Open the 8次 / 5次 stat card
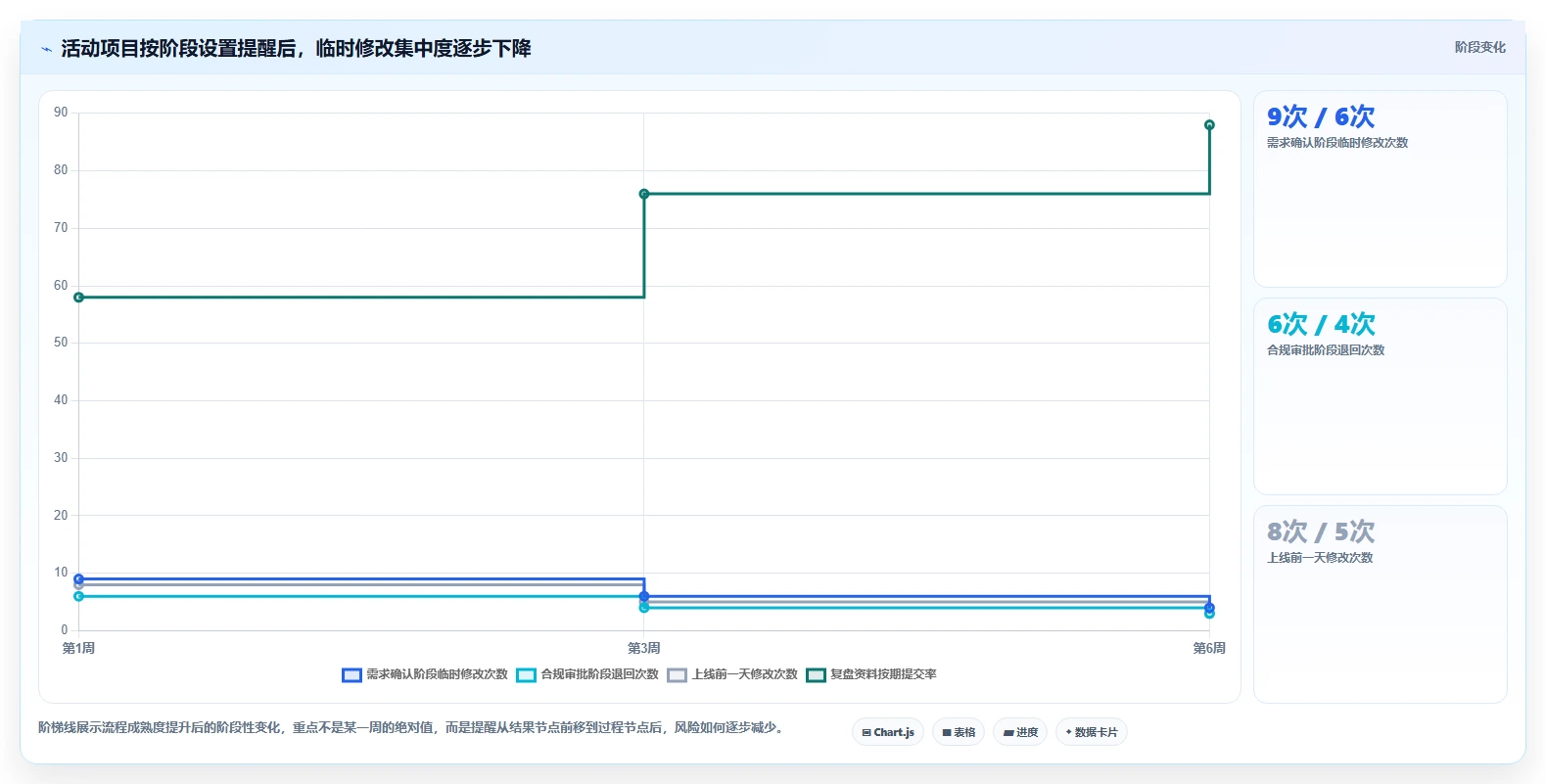The width and height of the screenshot is (1546, 784). (x=1380, y=604)
